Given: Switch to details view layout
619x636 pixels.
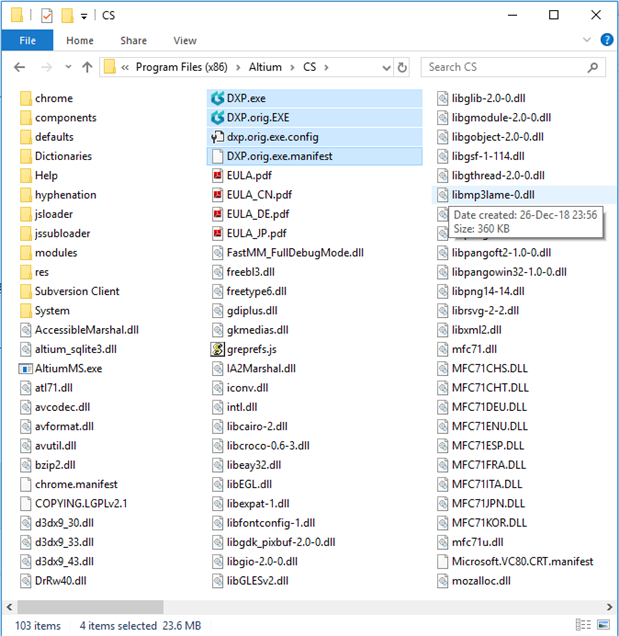Looking at the screenshot, I should [x=583, y=625].
